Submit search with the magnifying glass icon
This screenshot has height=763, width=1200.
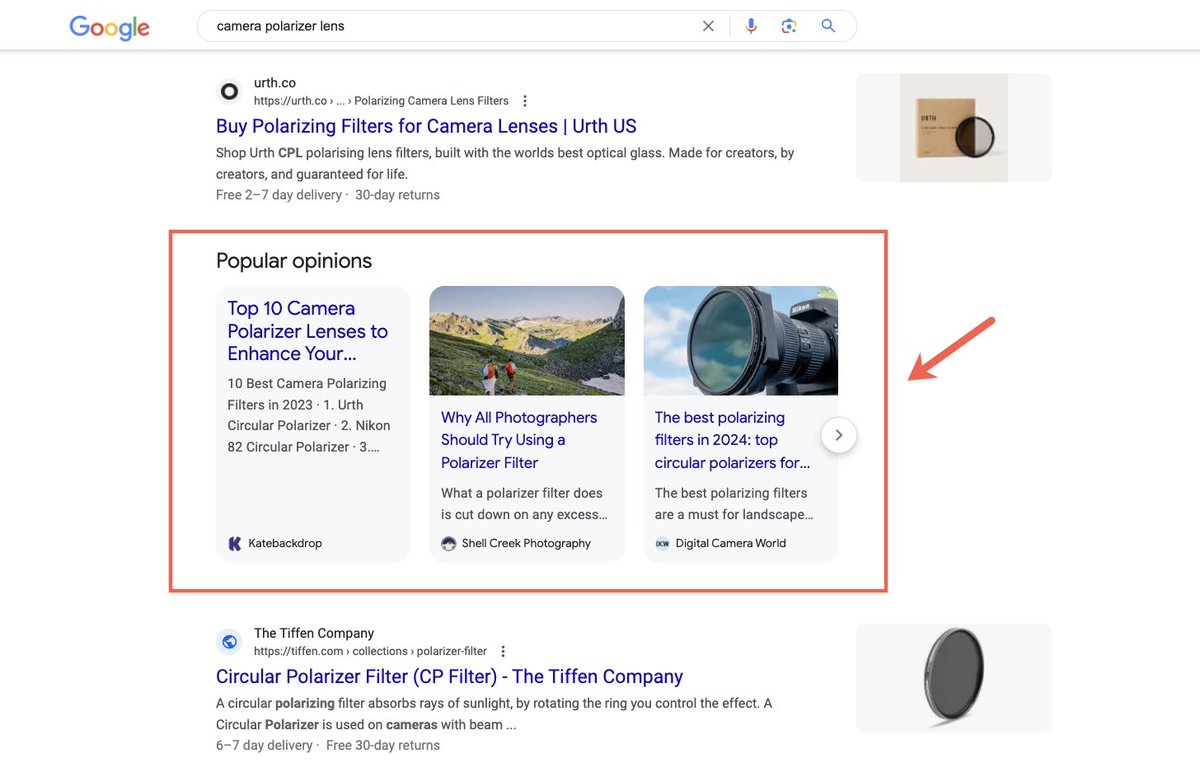tap(828, 26)
